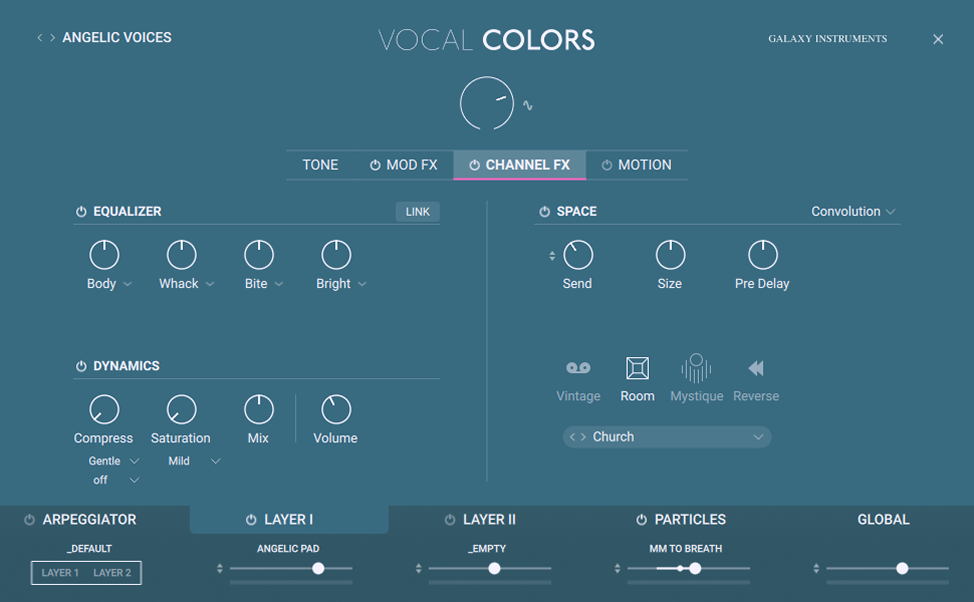This screenshot has width=974, height=602.
Task: Click the LINK button in the Equalizer
Action: click(x=417, y=211)
